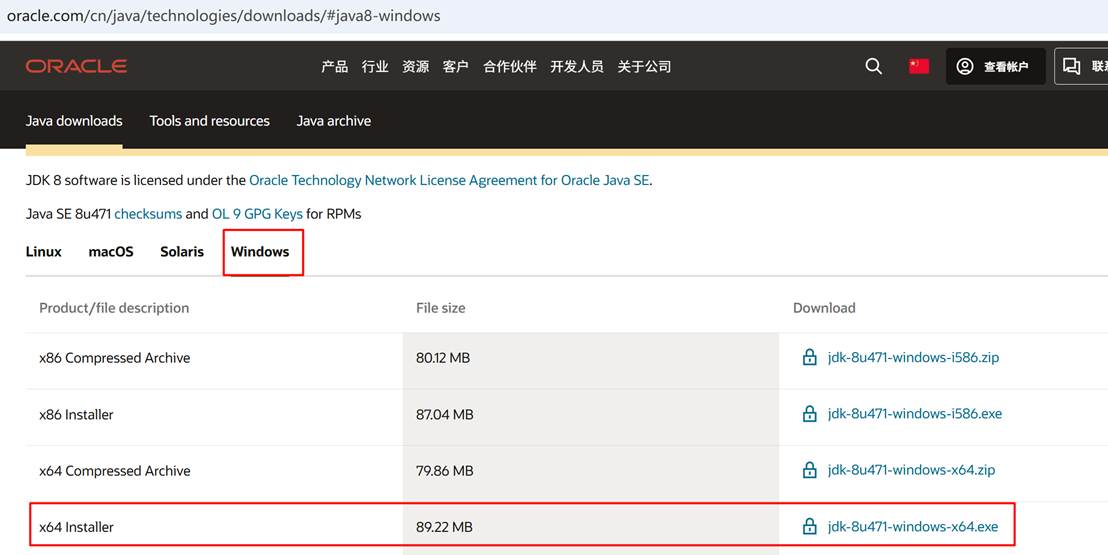
Task: Click 'Product/file description' column header
Action: click(114, 308)
